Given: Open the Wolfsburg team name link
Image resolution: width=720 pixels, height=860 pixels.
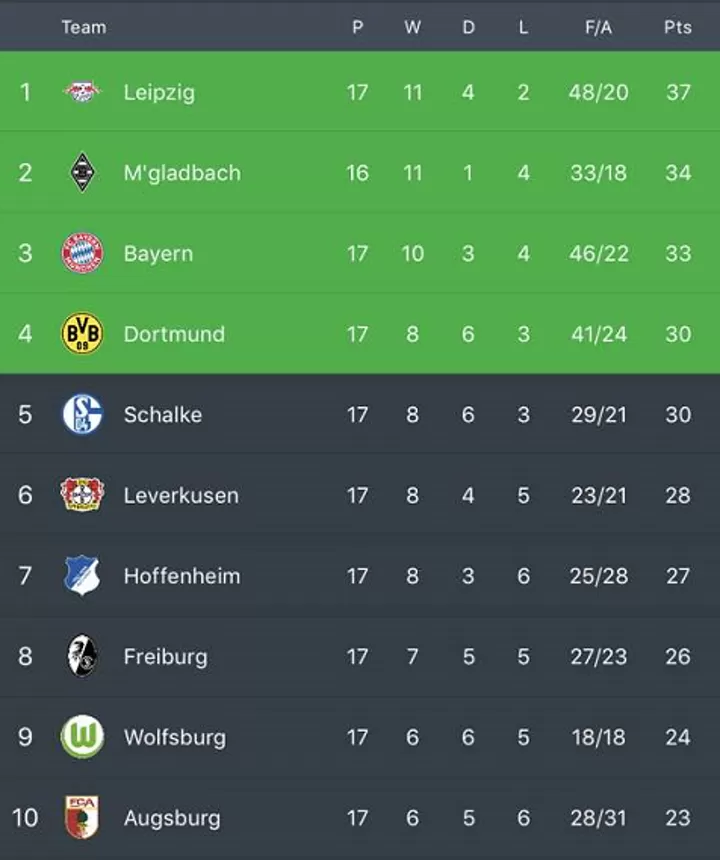Looking at the screenshot, I should [175, 737].
